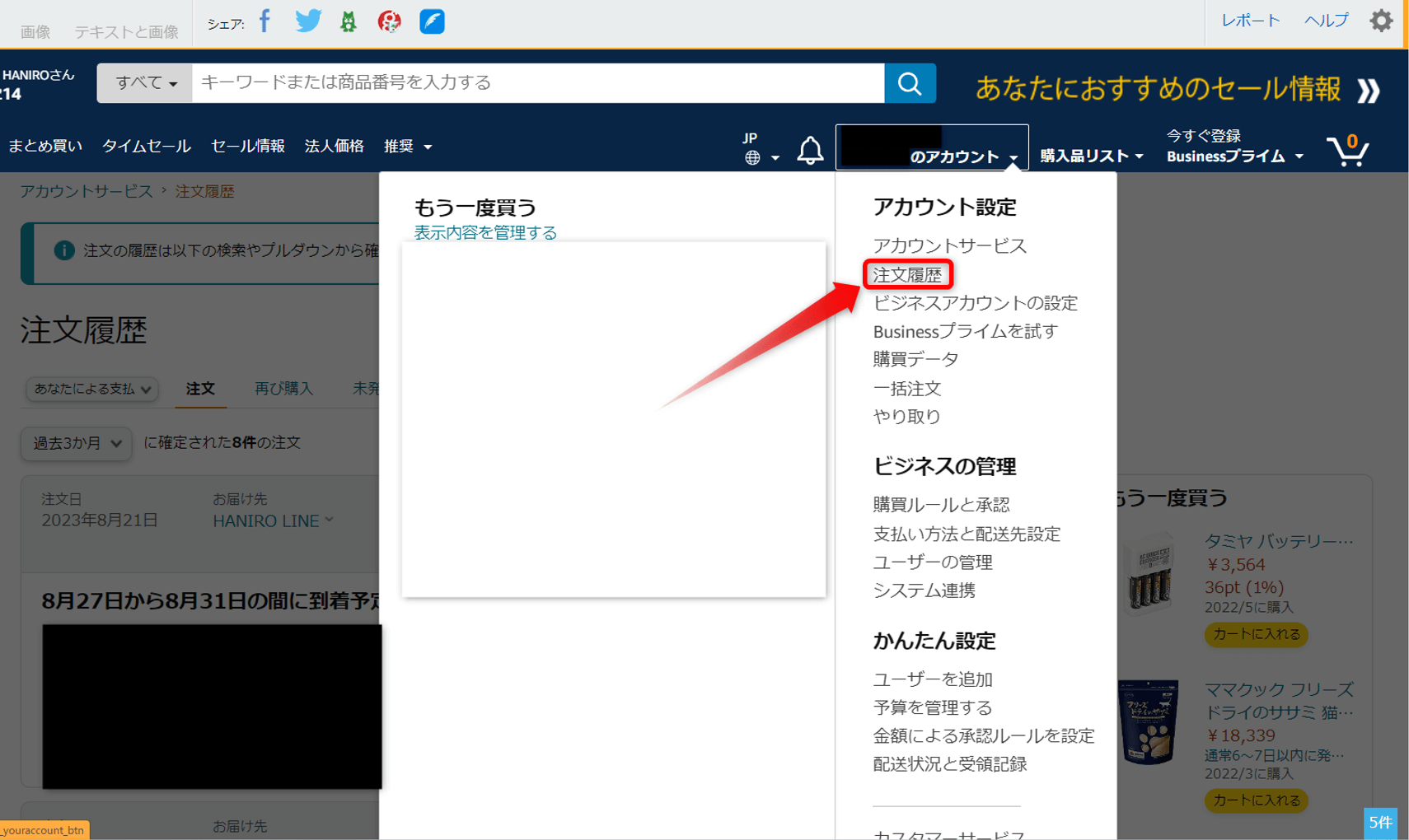The image size is (1409, 840).
Task: Open アカウントサービス in account menu
Action: coord(949,246)
